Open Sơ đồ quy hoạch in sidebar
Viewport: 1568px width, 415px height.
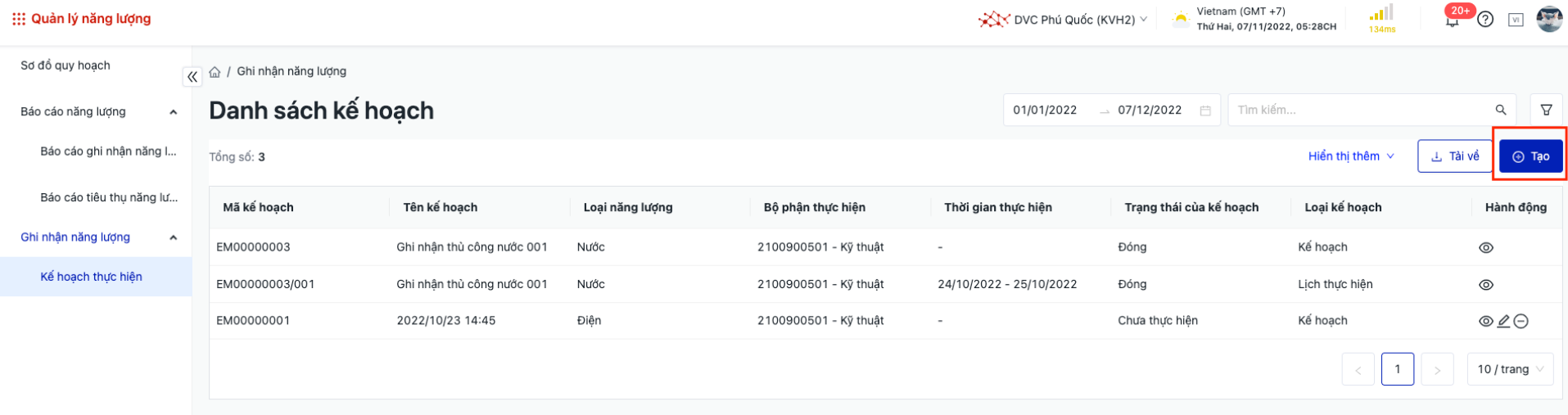66,65
